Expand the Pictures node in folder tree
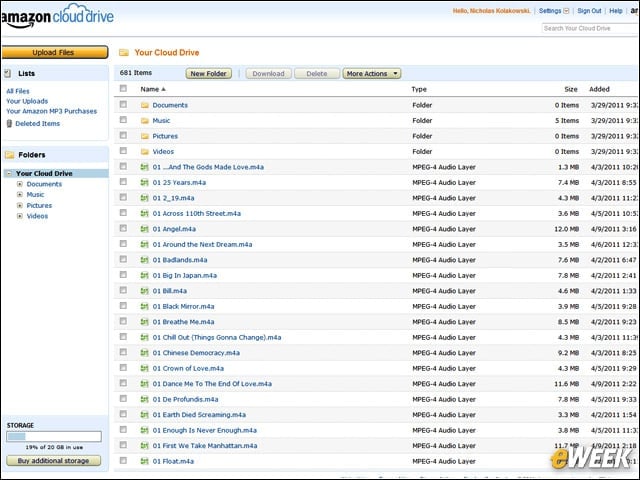This screenshot has width=640, height=480. [20, 205]
